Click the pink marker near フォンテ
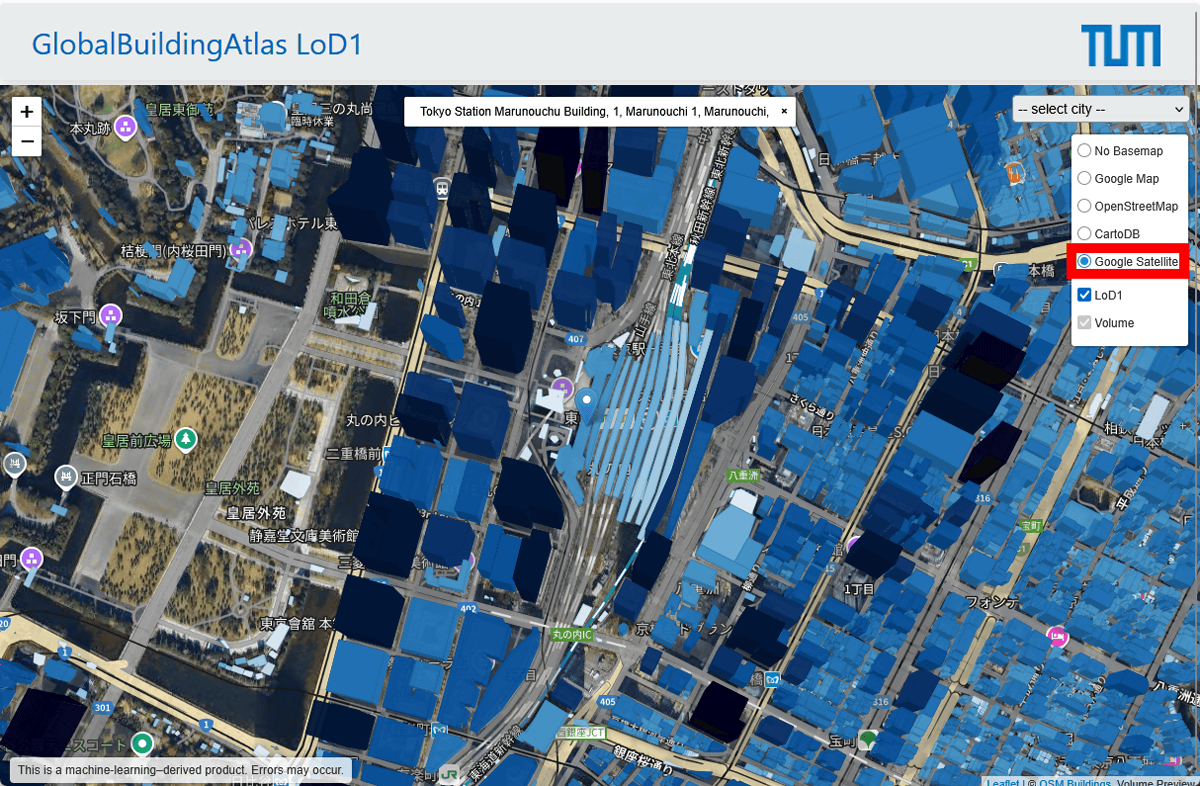This screenshot has width=1200, height=786. click(1057, 635)
